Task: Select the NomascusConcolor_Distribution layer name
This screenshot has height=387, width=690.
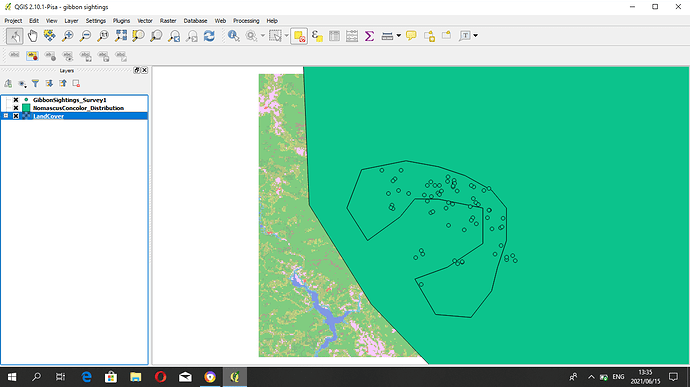Action: (78, 108)
